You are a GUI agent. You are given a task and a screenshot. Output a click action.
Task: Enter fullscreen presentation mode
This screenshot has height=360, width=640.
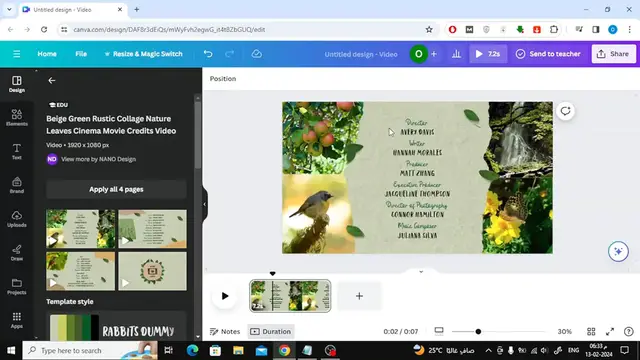pos(610,331)
